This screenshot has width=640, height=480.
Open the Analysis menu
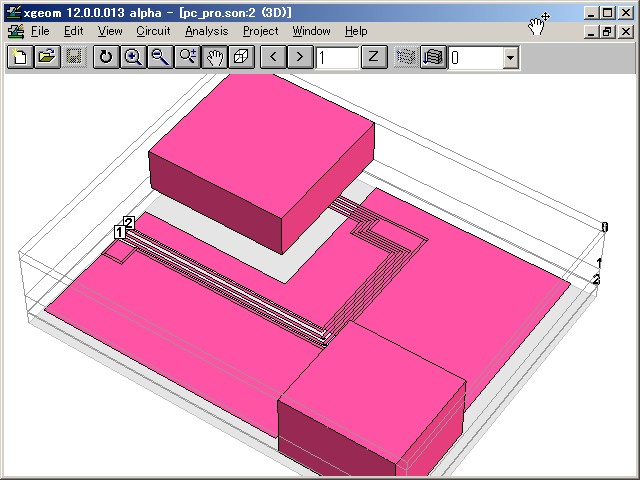207,31
